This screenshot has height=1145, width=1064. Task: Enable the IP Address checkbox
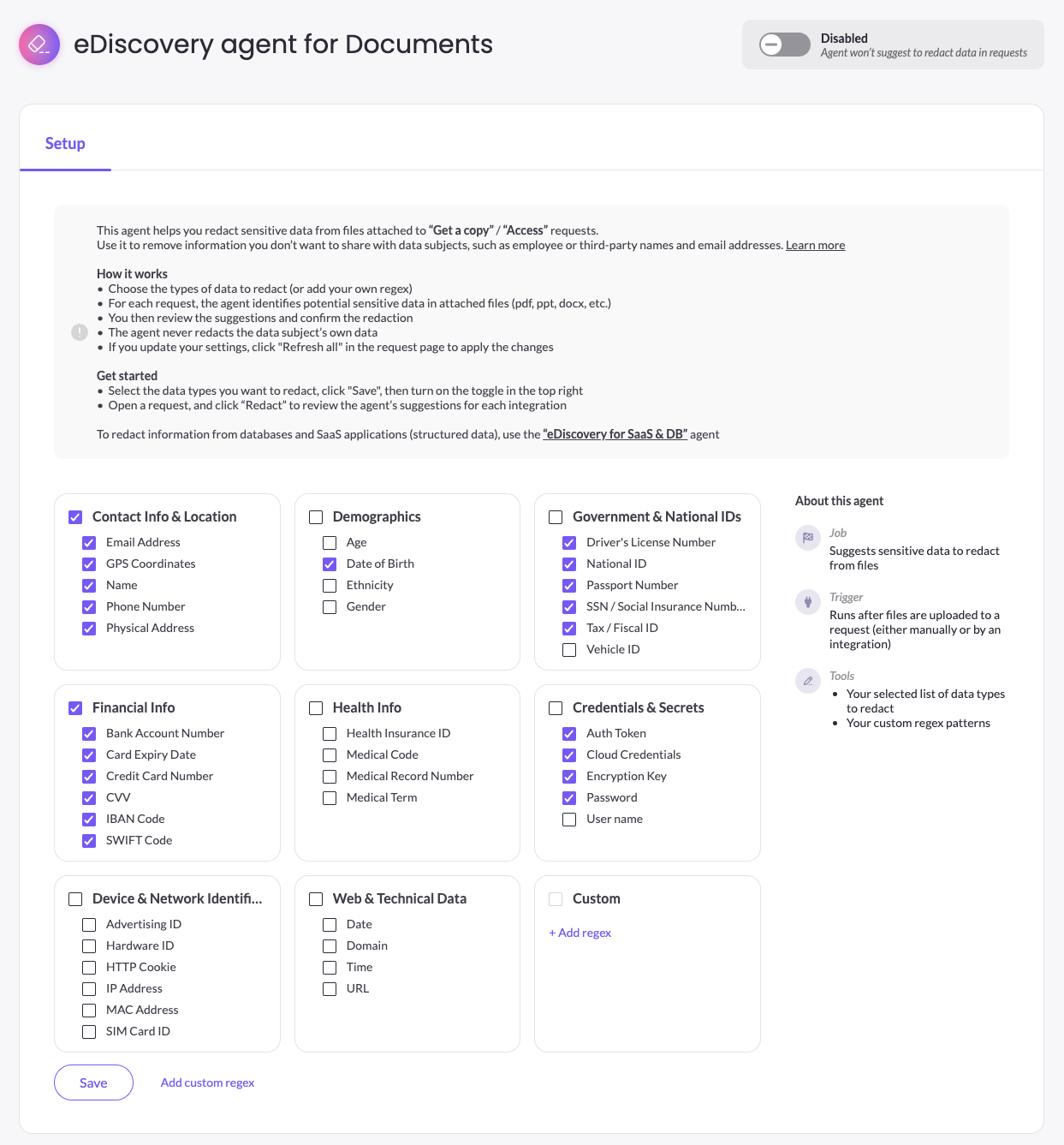coord(89,989)
